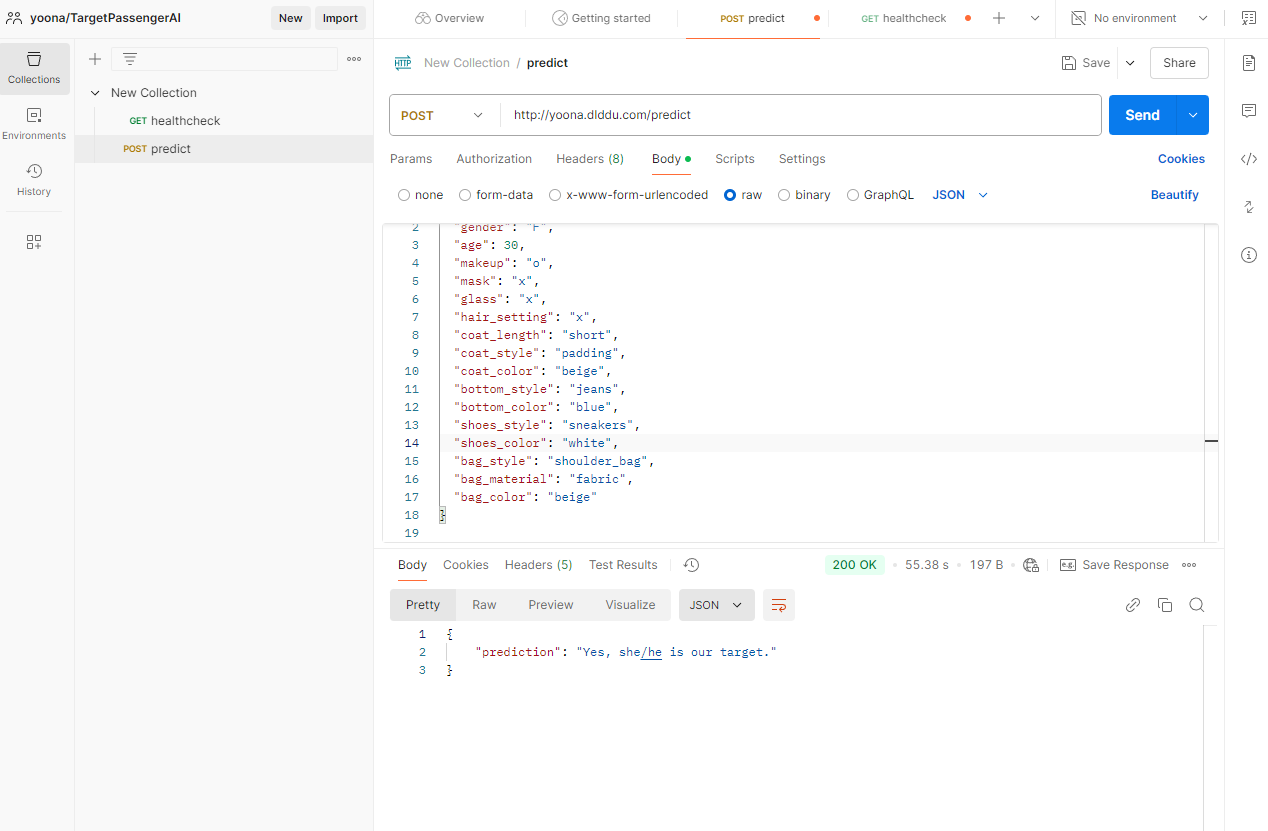The image size is (1268, 831).
Task: Open raw body JSON language dropdown
Action: click(x=960, y=195)
